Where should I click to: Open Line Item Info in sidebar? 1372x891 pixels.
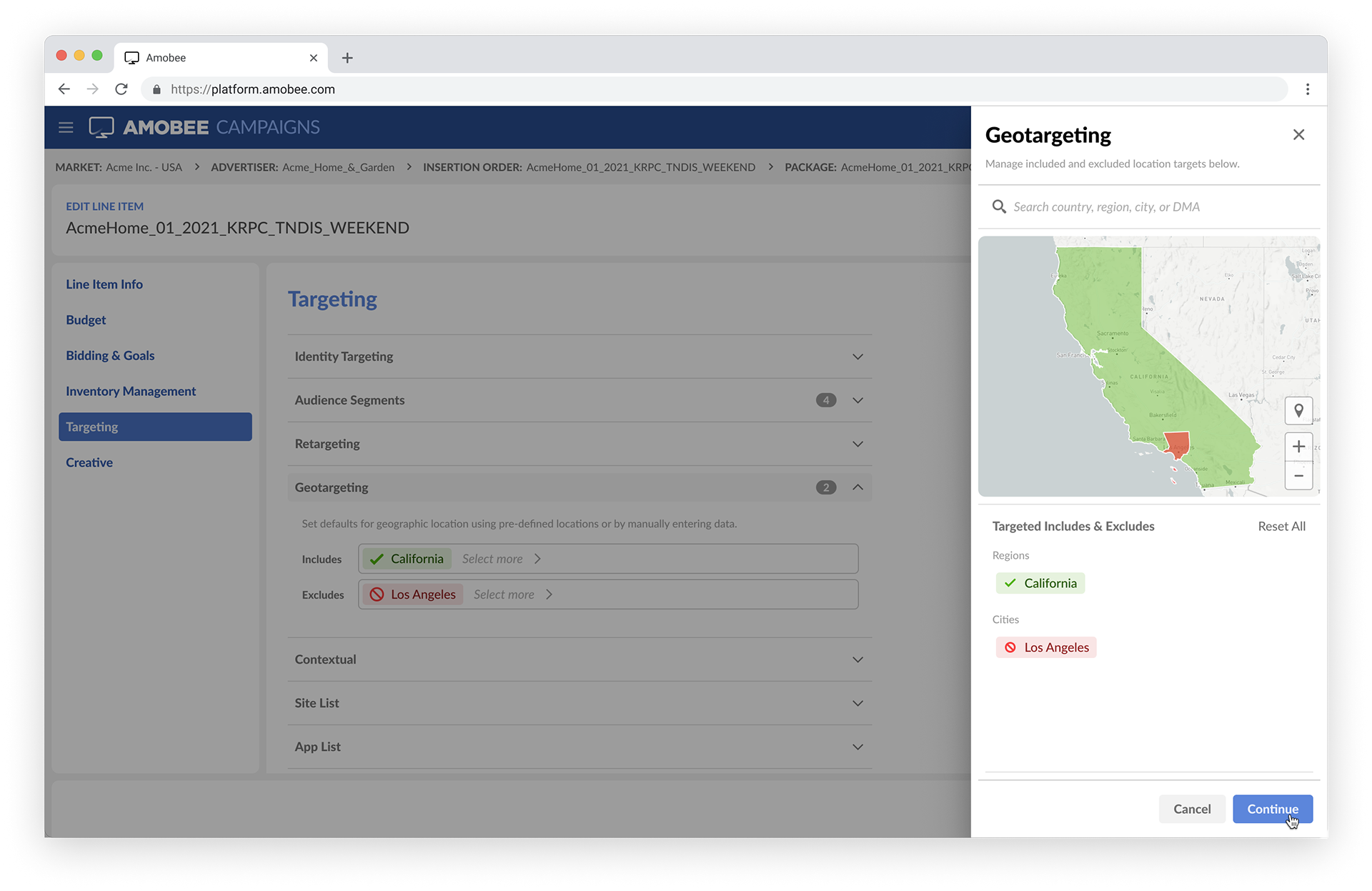(104, 284)
